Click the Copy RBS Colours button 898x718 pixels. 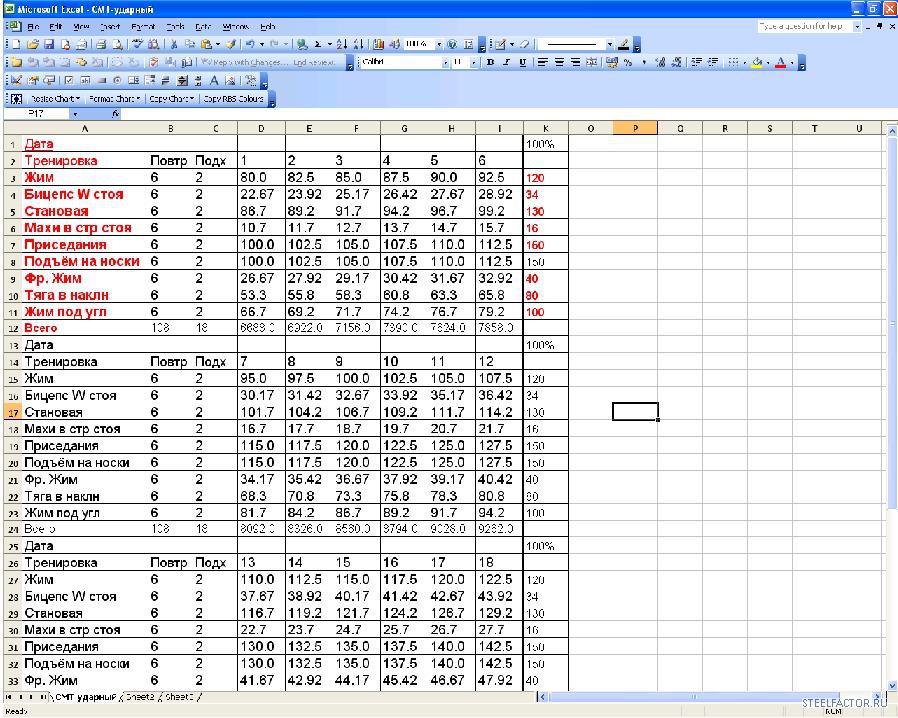point(233,99)
